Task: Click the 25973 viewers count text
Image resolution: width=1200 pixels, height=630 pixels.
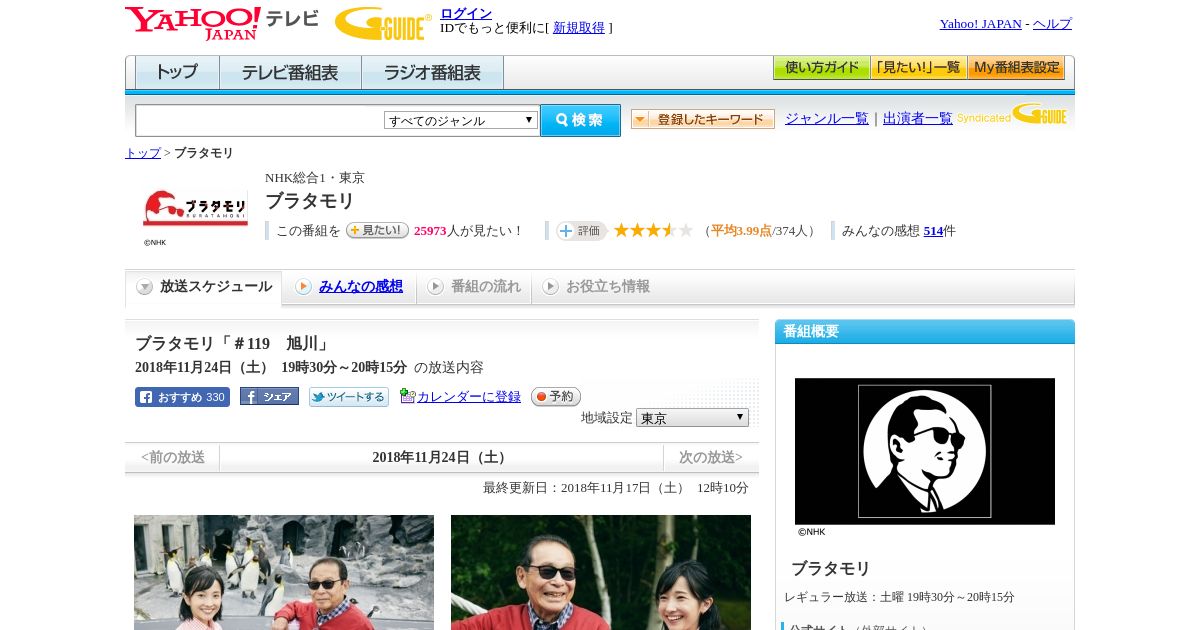Action: pos(430,231)
